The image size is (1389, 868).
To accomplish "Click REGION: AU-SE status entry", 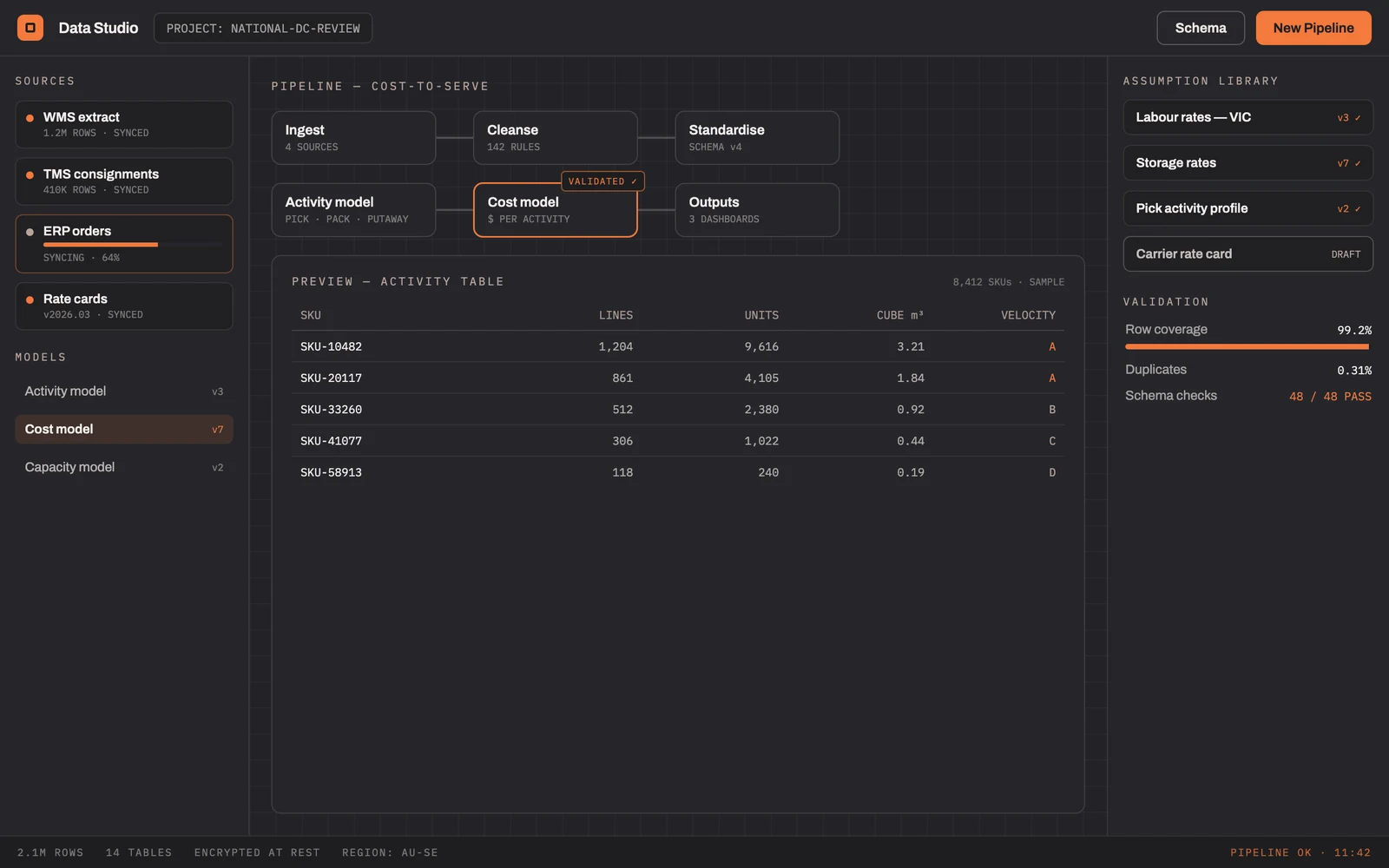I will (390, 852).
